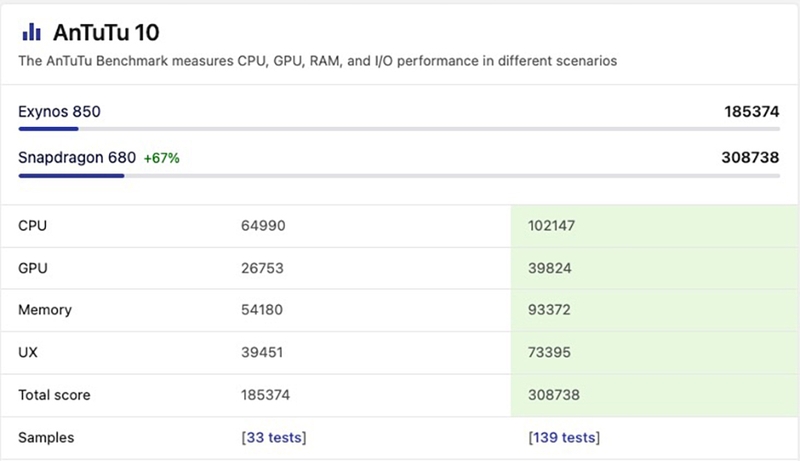Open the Snapdragon 680 link
The width and height of the screenshot is (800, 461).
[x=77, y=158]
